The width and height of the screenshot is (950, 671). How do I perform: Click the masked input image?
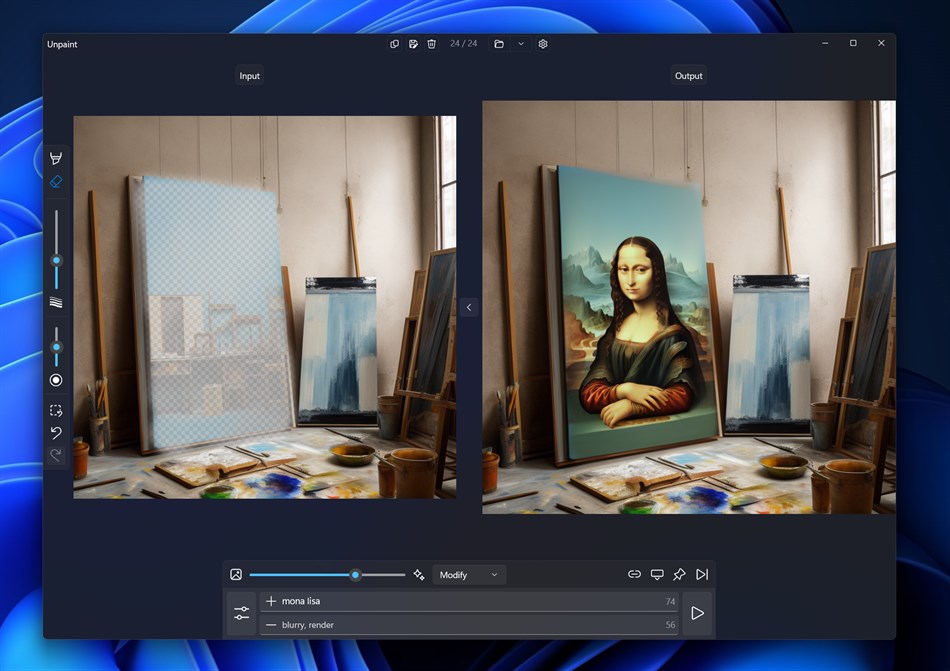[265, 307]
